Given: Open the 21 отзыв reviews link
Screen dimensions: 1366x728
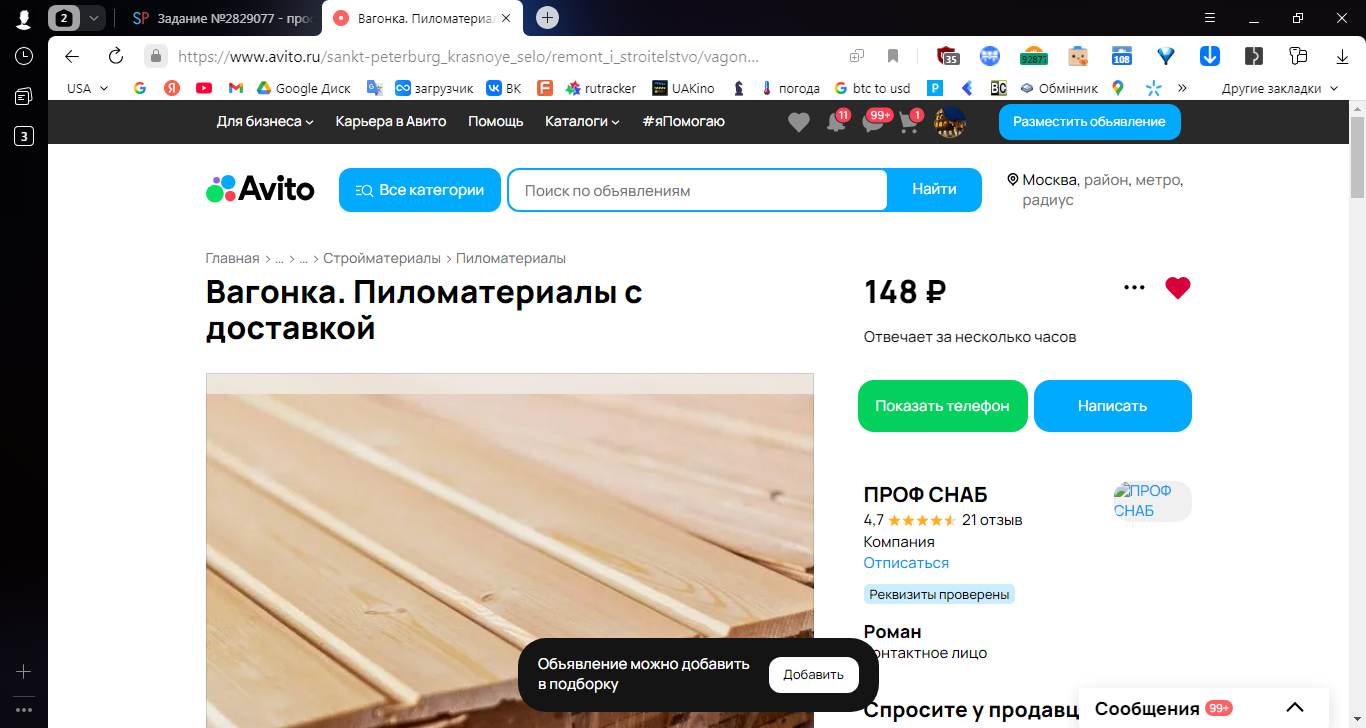Looking at the screenshot, I should (x=992, y=520).
